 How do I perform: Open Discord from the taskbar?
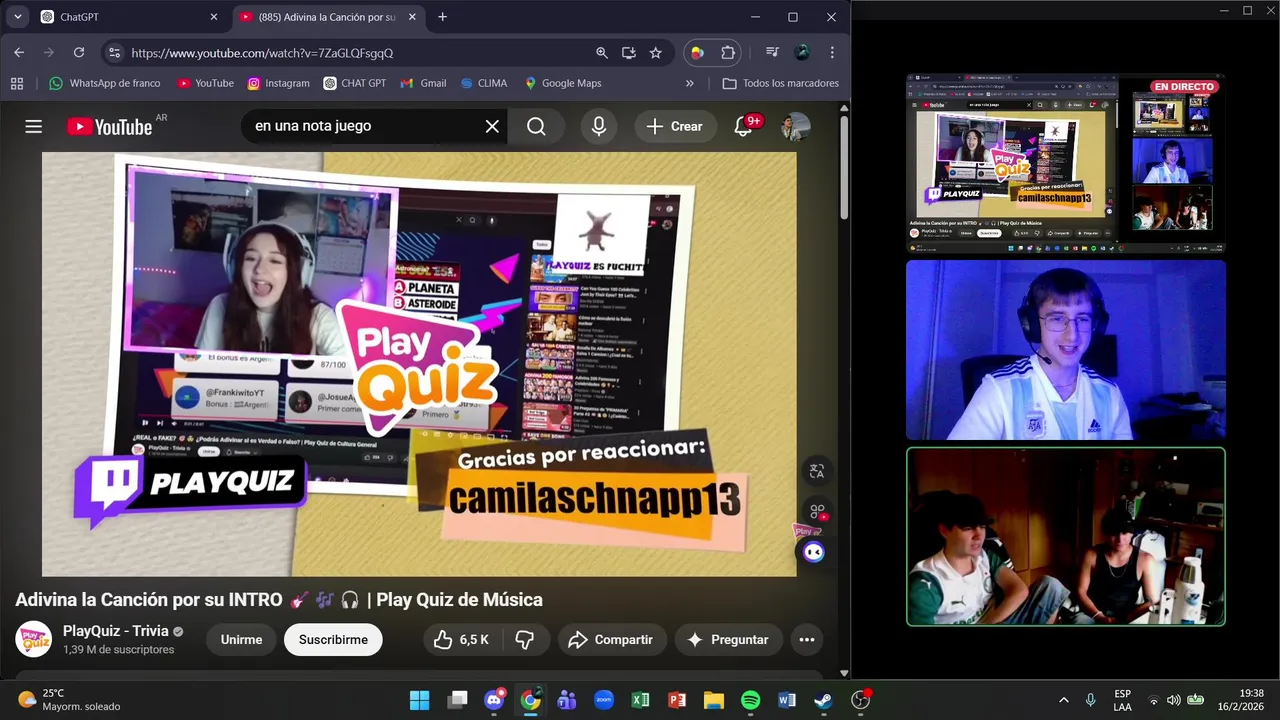(x=493, y=700)
